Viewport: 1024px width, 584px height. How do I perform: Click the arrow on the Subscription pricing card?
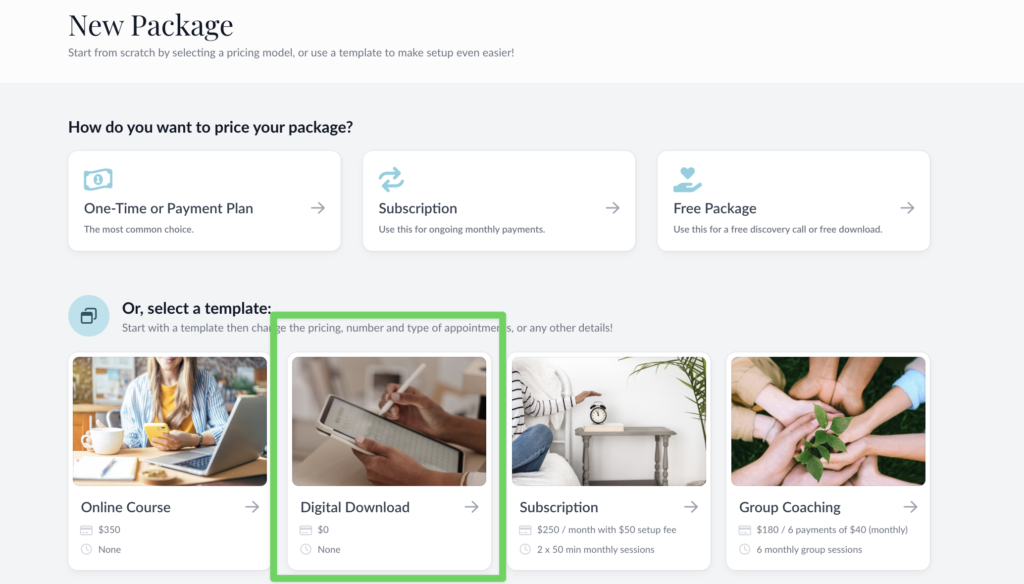pyautogui.click(x=612, y=208)
